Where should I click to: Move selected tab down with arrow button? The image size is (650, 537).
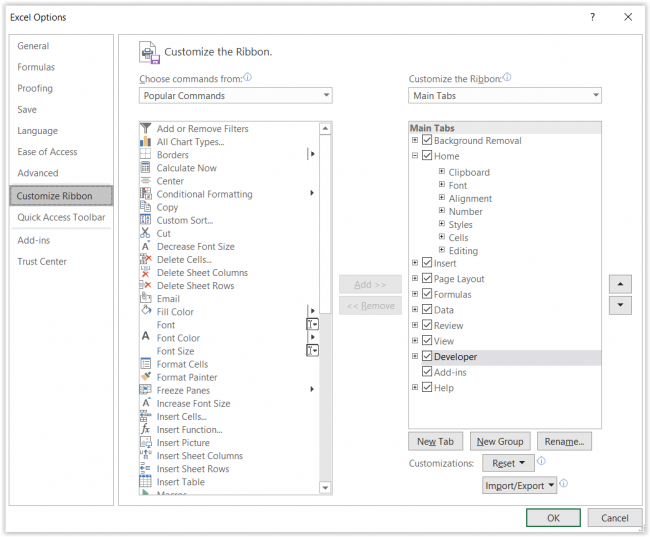pyautogui.click(x=620, y=305)
